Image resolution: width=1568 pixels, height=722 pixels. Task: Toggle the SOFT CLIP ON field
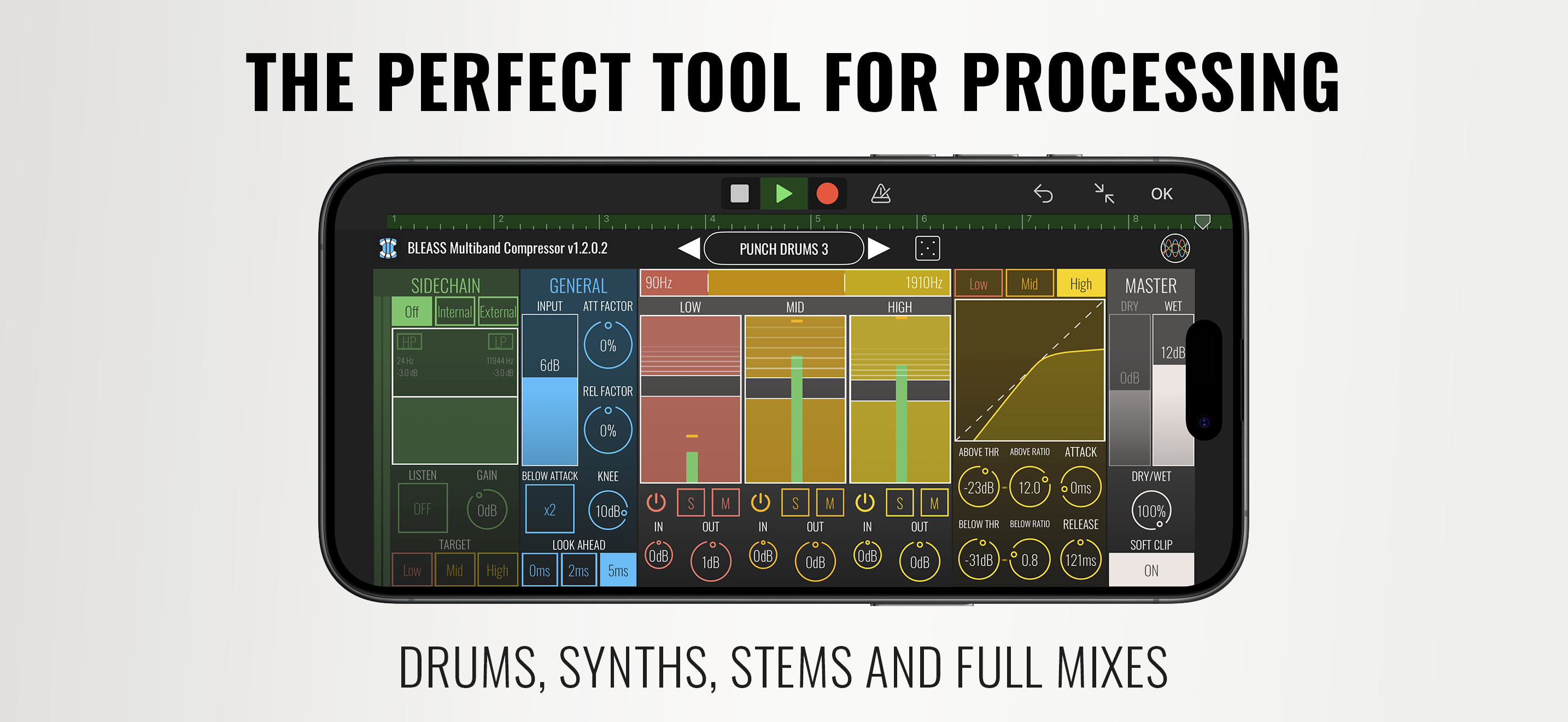(x=1150, y=570)
